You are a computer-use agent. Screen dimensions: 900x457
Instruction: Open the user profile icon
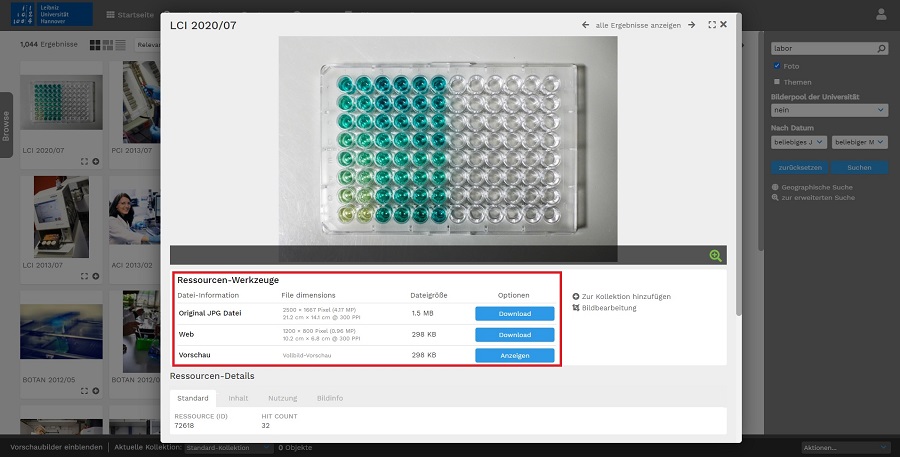pyautogui.click(x=881, y=14)
